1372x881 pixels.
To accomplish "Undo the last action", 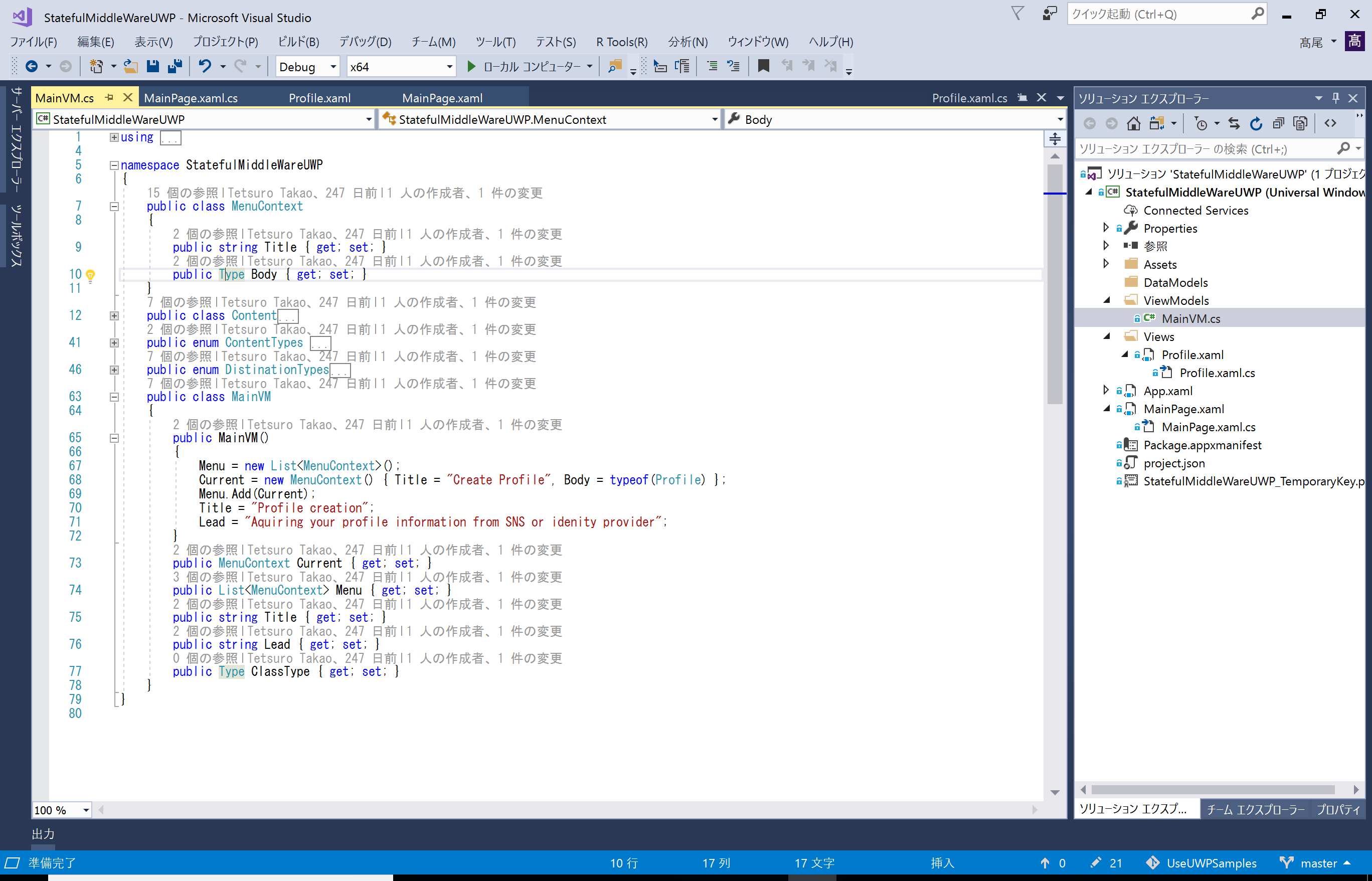I will [x=204, y=66].
